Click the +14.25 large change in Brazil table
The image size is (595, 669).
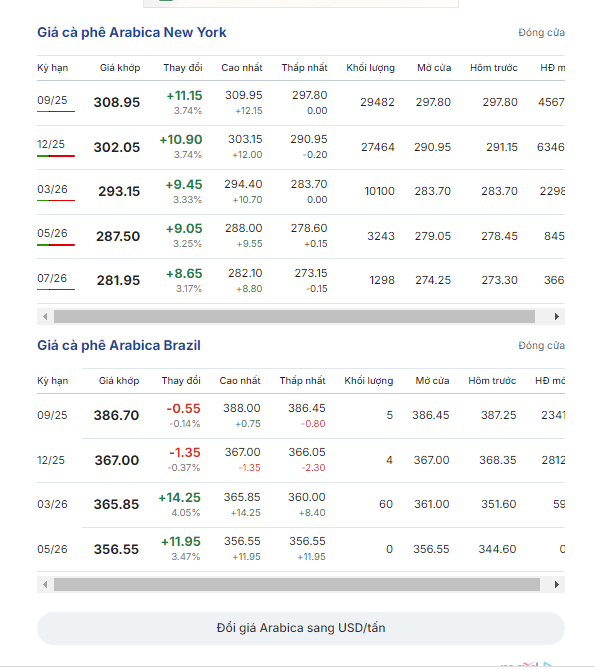tap(180, 498)
